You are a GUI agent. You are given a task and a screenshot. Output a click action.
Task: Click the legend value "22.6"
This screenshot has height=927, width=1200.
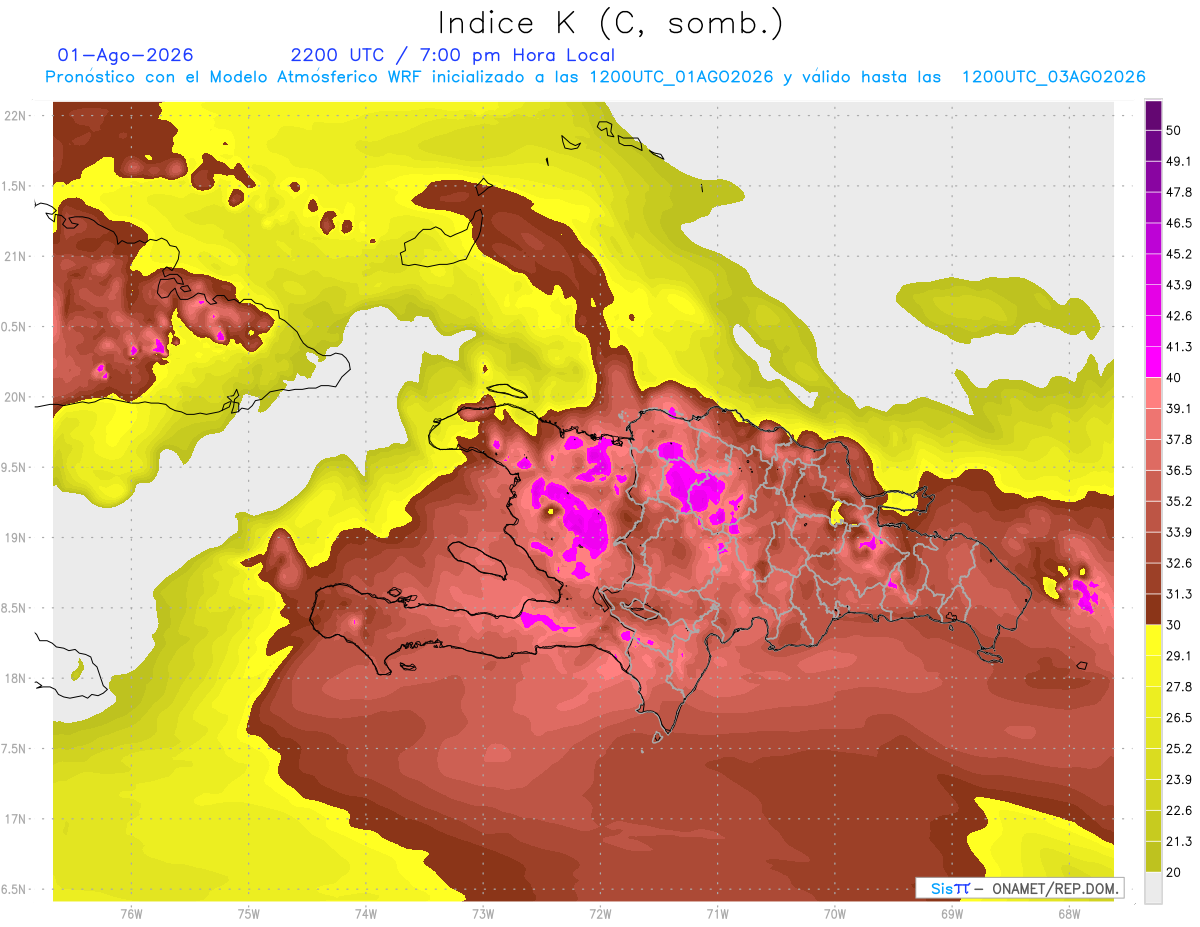(x=1179, y=811)
